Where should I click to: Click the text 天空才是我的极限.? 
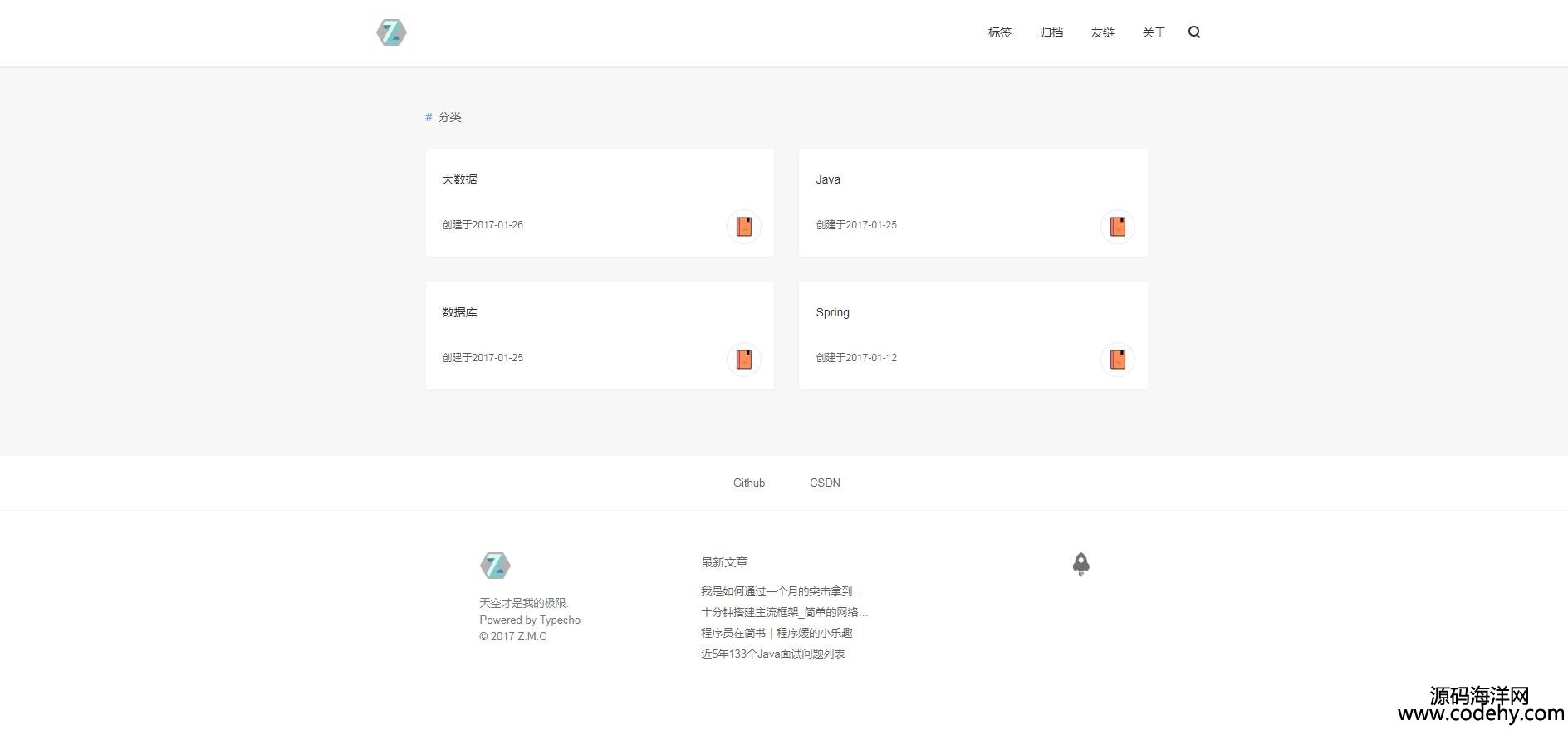[524, 603]
